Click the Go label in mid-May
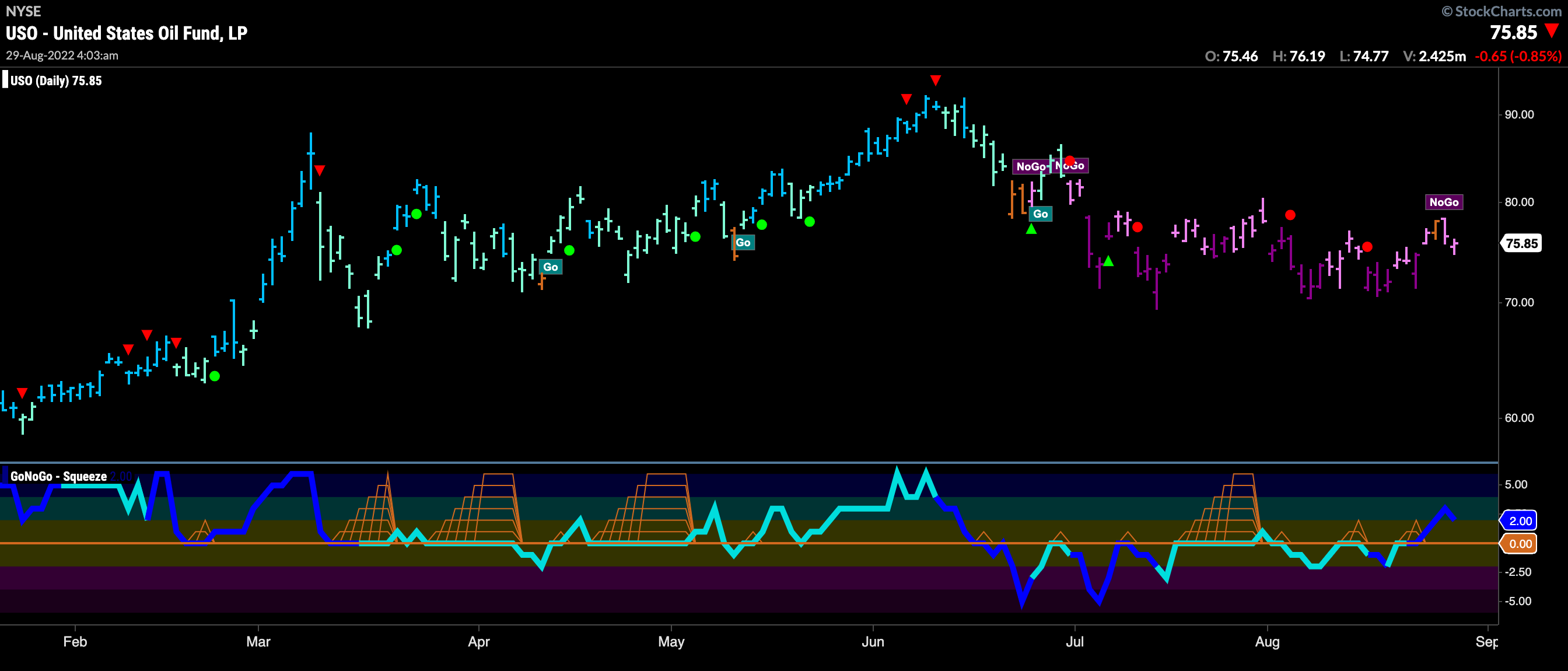1568x671 pixels. pos(743,242)
